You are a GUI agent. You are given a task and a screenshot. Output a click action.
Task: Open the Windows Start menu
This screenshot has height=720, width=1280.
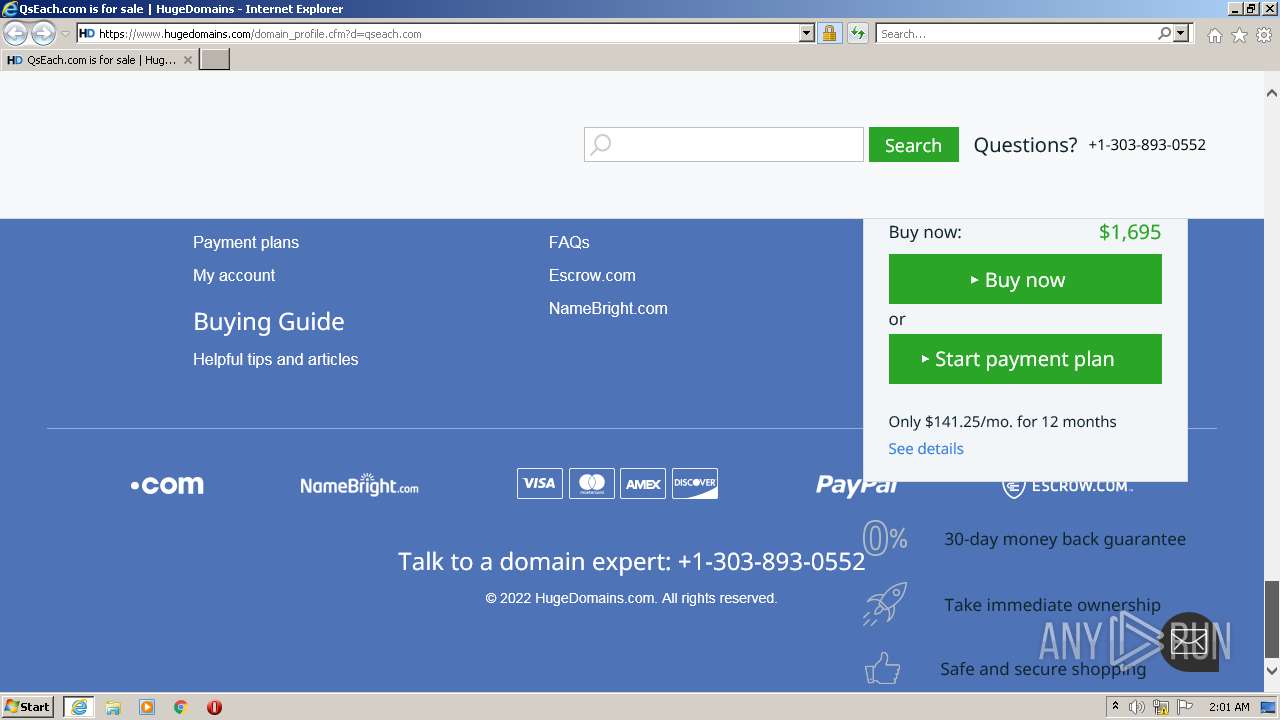point(27,707)
